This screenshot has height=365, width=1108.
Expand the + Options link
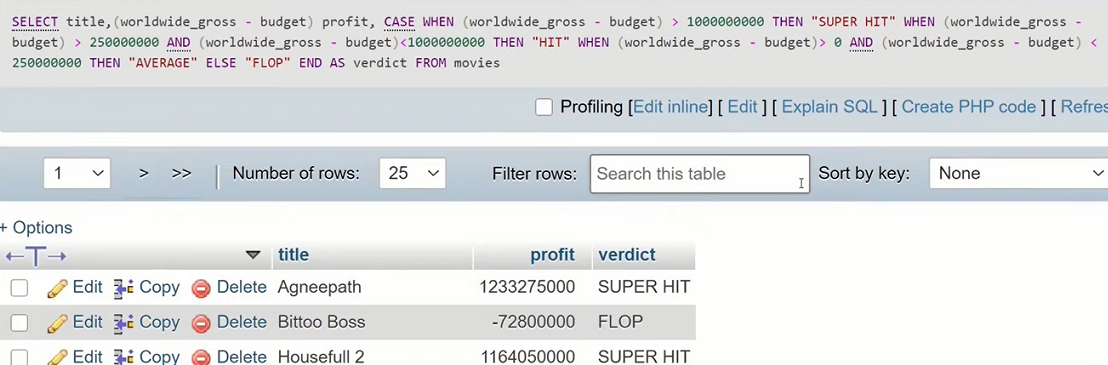pyautogui.click(x=36, y=228)
